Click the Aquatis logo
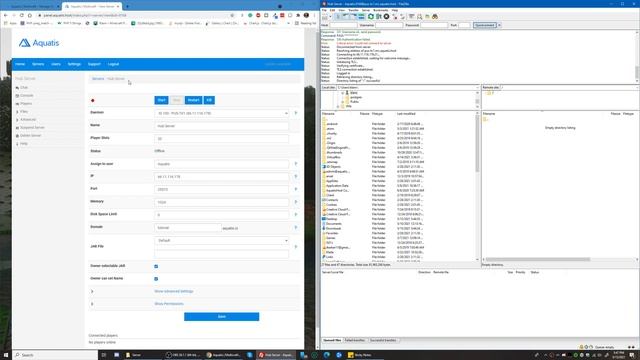This screenshot has height=360, width=640. [39, 43]
